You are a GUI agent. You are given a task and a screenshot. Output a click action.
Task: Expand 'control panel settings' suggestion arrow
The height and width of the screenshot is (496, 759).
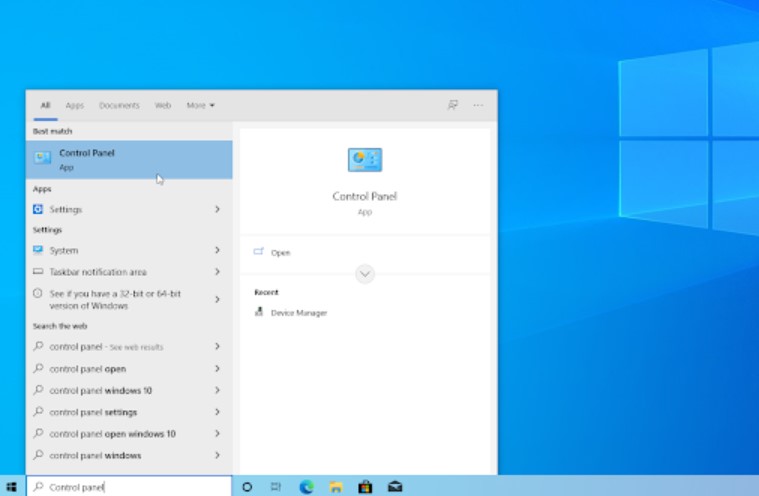(217, 412)
